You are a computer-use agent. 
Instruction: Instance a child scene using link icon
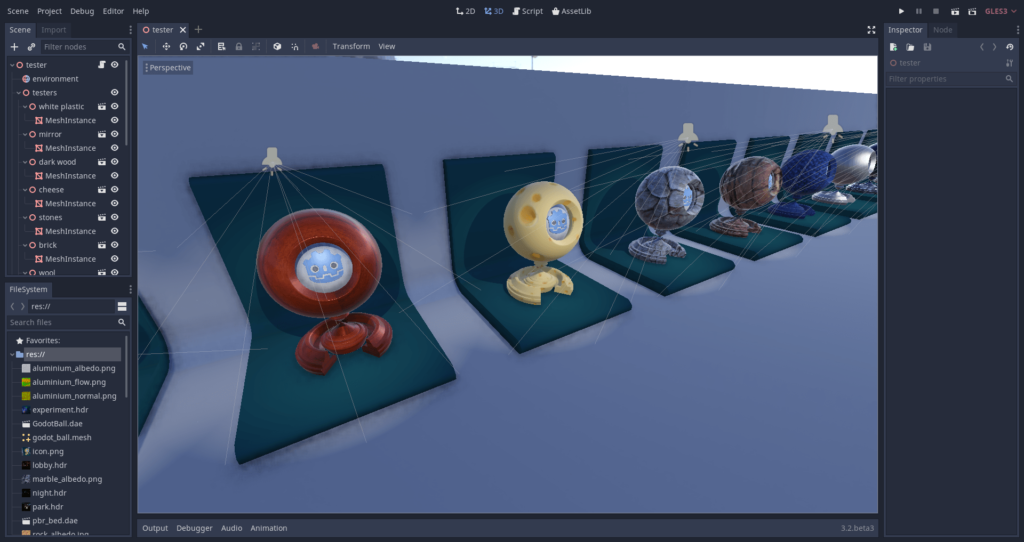31,47
